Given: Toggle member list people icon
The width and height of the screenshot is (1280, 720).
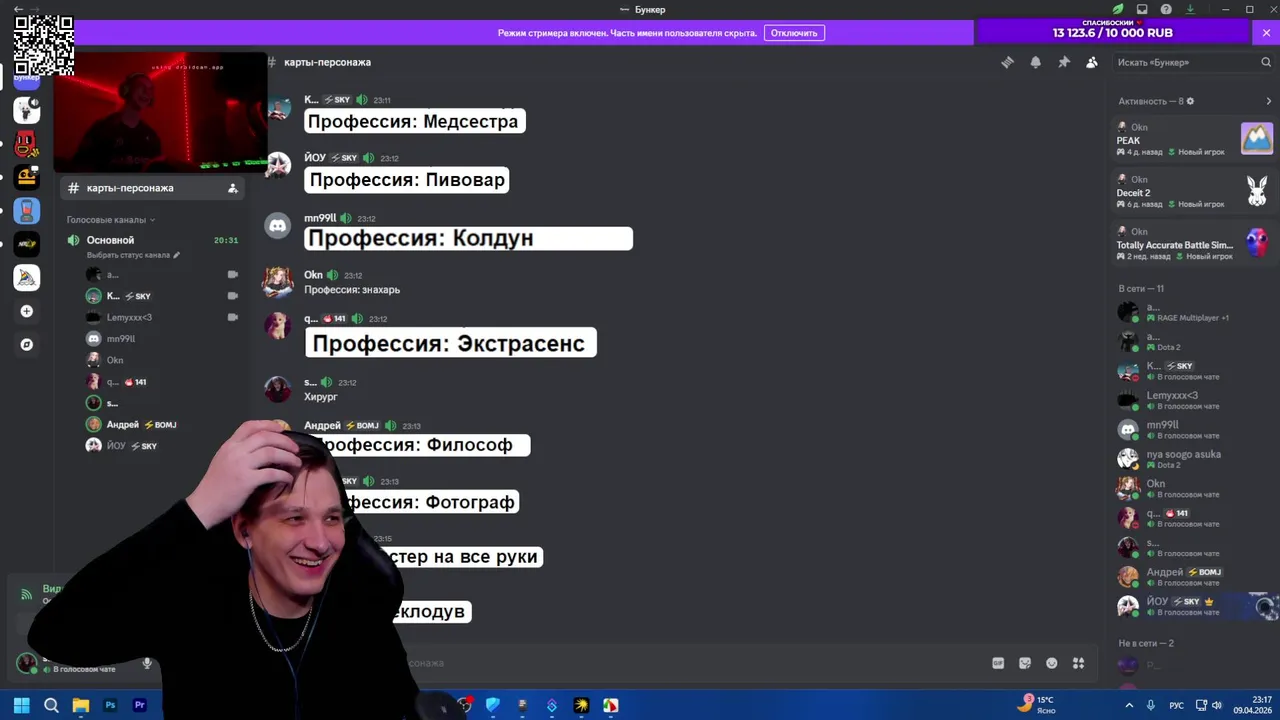Looking at the screenshot, I should 1092,62.
